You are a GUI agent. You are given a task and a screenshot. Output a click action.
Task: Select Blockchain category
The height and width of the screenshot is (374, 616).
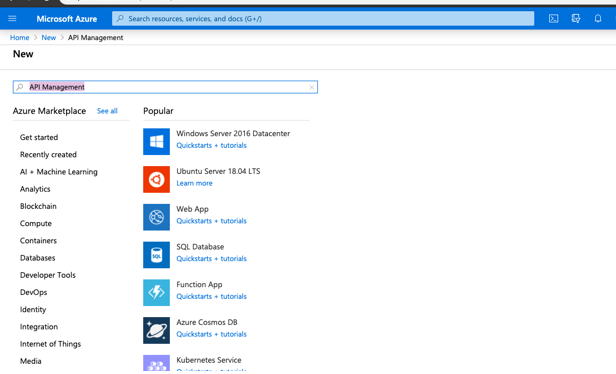tap(38, 206)
